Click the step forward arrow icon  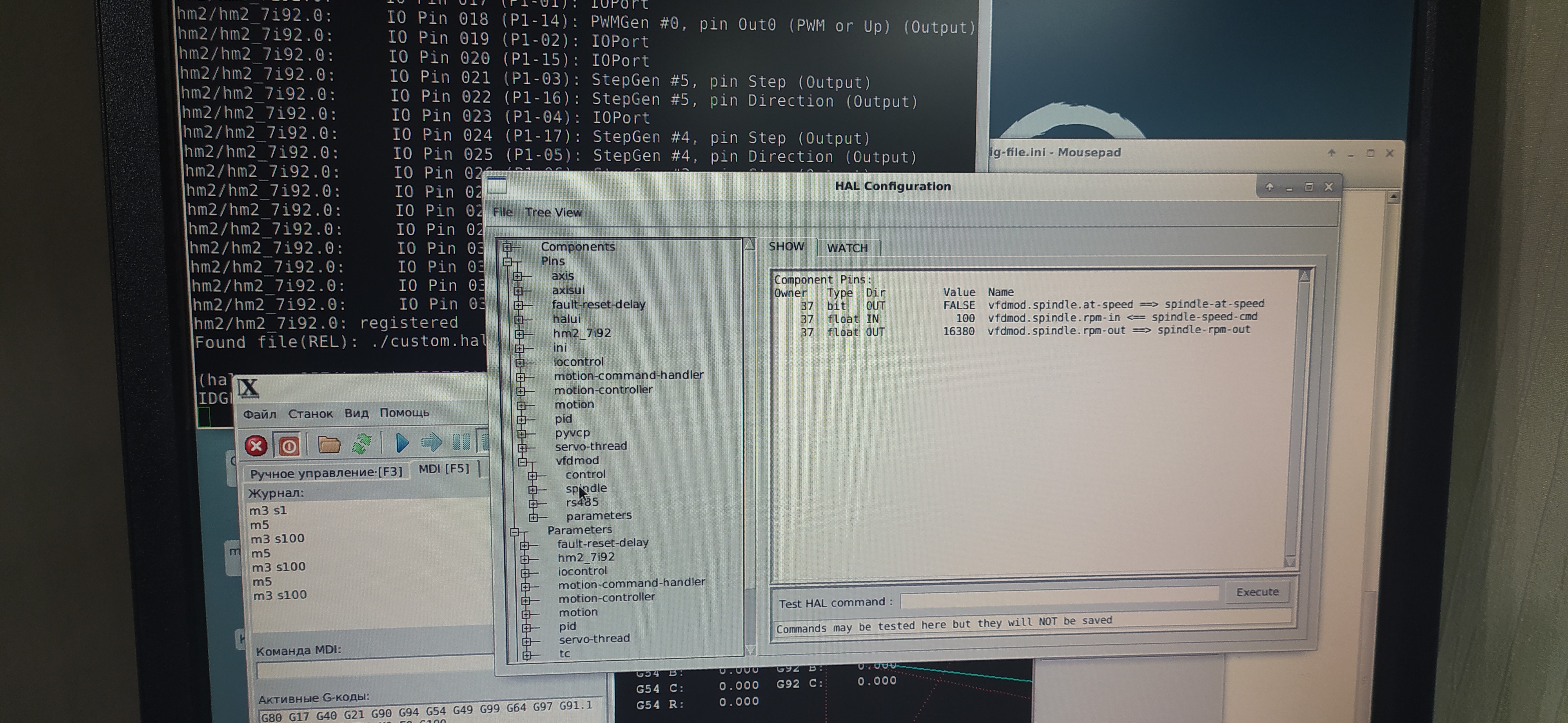[x=432, y=442]
